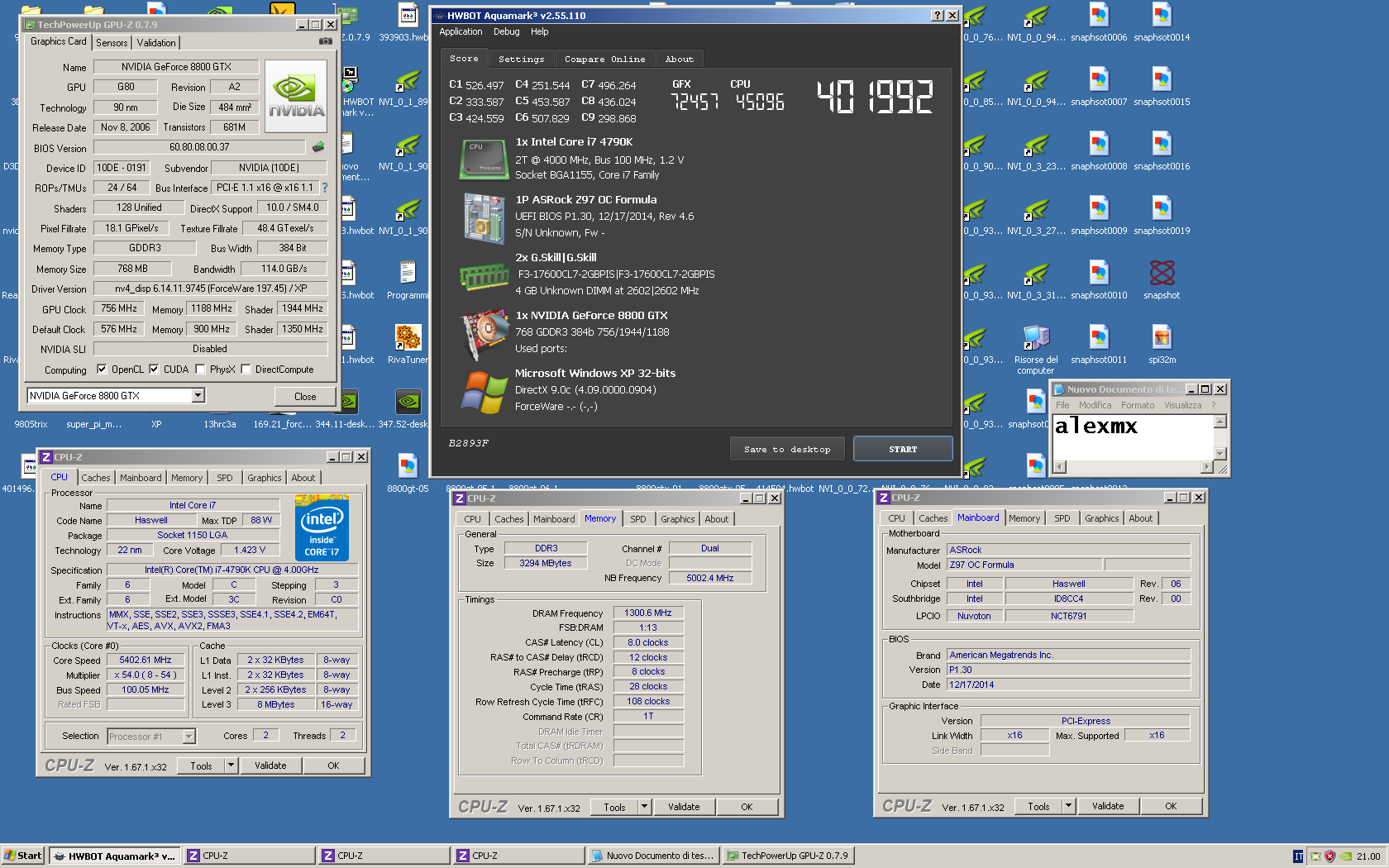The image size is (1389, 868).
Task: Click OK in CPU-Z Mainboard window
Action: (x=1171, y=806)
